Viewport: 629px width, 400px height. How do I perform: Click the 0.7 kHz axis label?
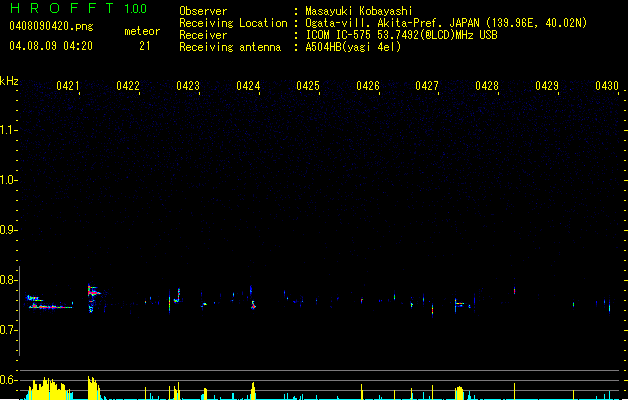(x=8, y=330)
